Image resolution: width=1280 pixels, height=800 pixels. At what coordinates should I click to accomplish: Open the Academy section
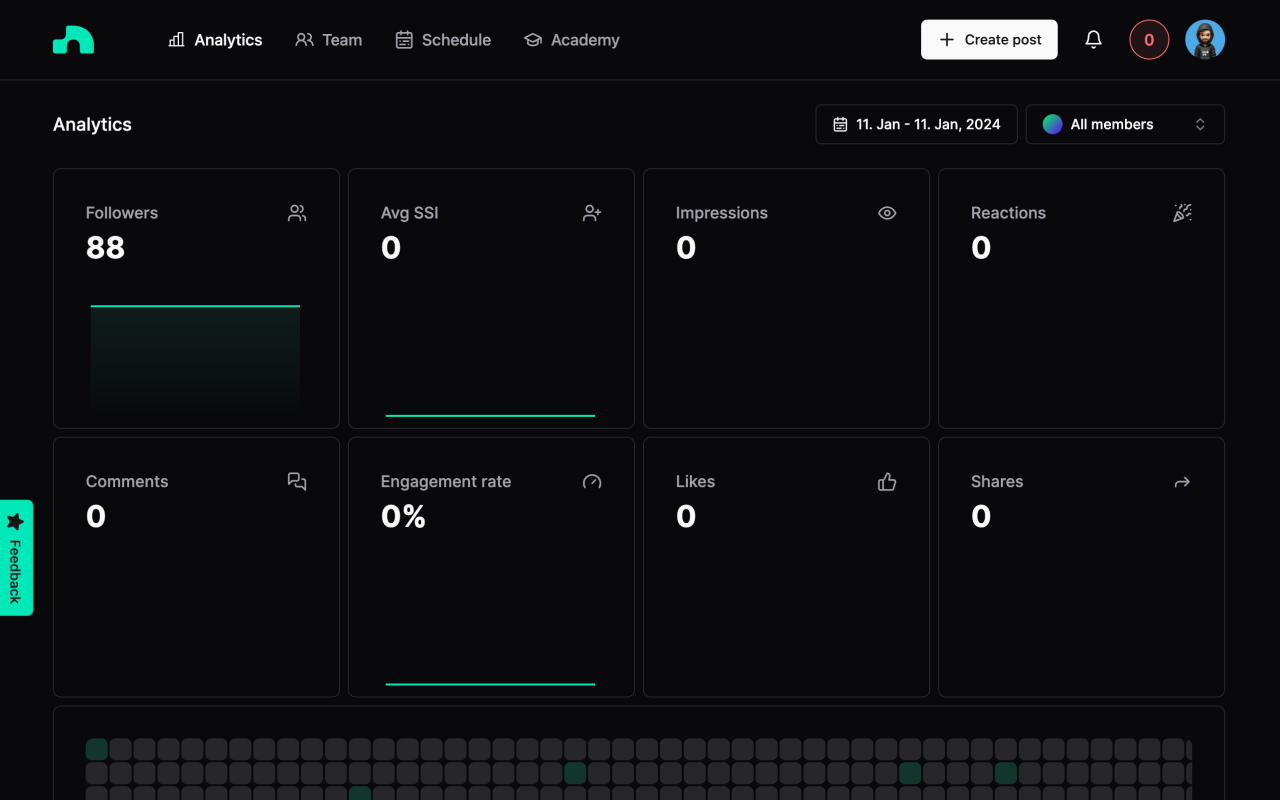tap(571, 40)
